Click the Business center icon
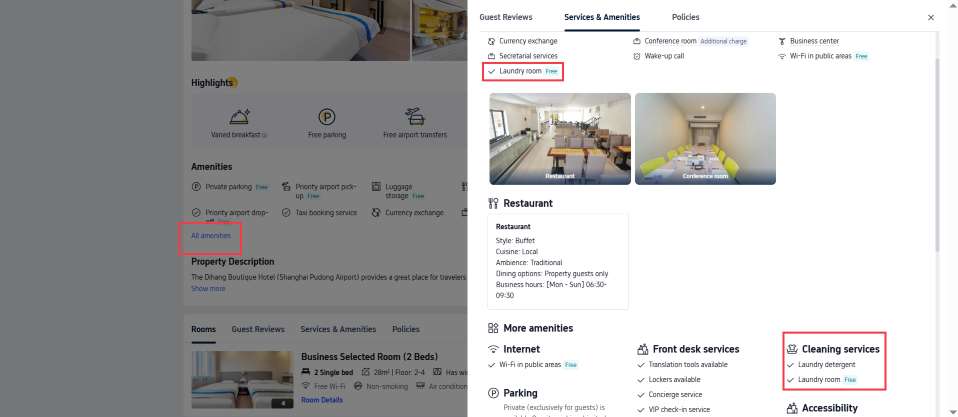Screen dimensions: 958x417 click(781, 42)
